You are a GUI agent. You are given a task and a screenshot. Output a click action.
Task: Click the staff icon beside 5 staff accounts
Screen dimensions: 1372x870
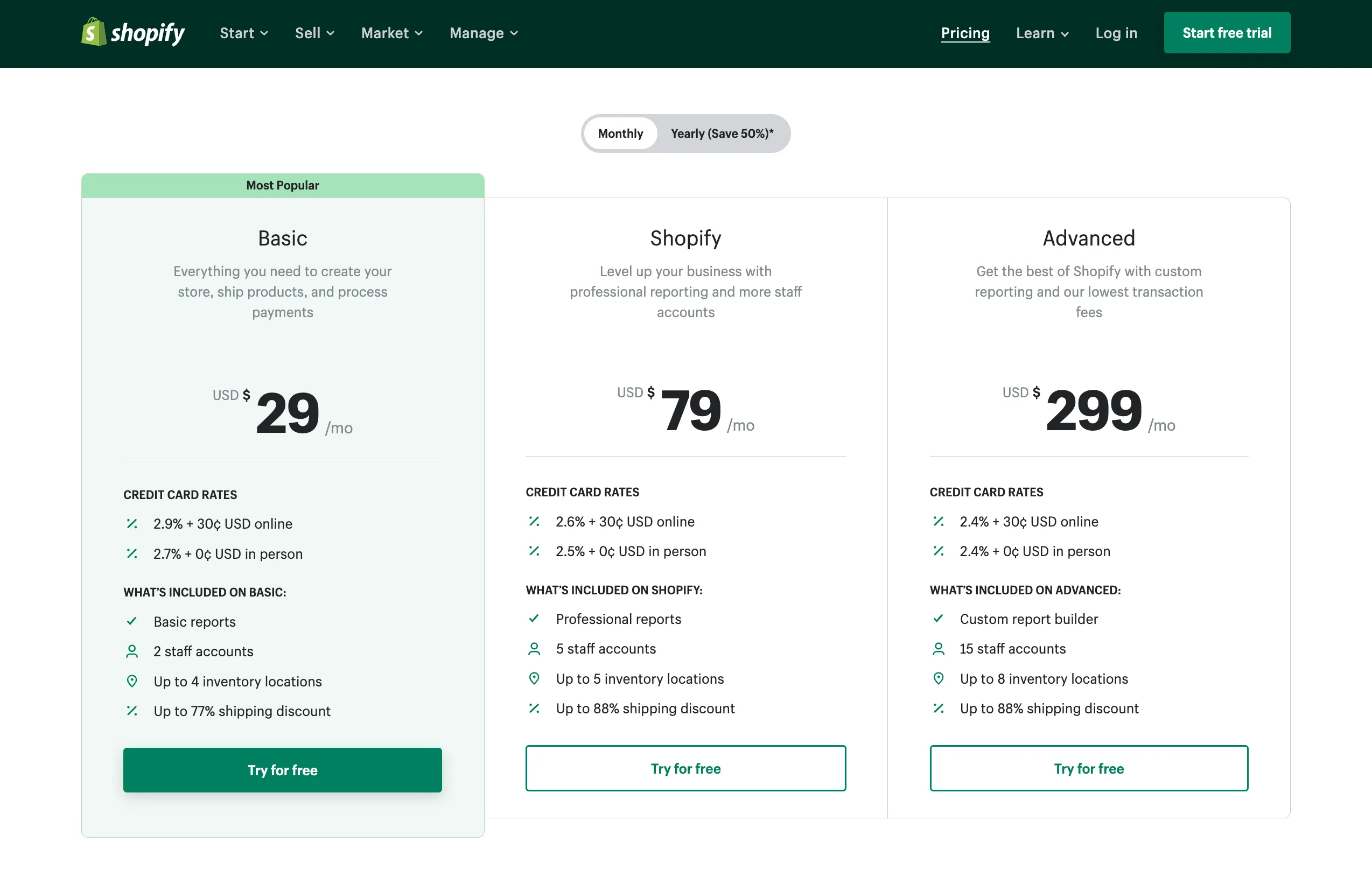tap(534, 648)
